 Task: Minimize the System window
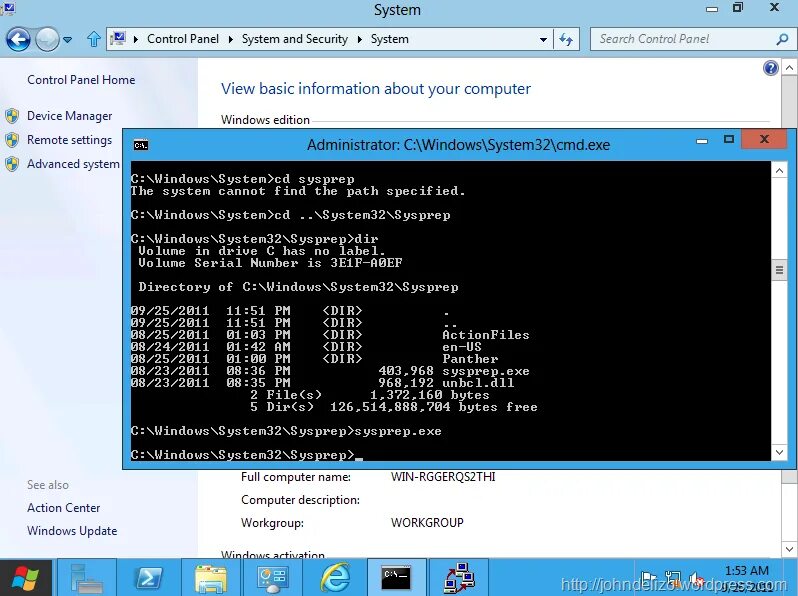coord(712,9)
